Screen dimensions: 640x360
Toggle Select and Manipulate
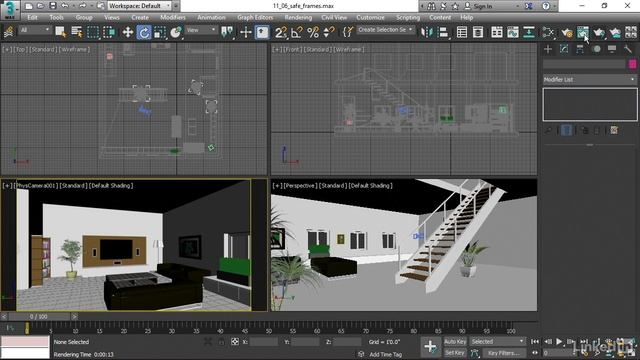[246, 32]
